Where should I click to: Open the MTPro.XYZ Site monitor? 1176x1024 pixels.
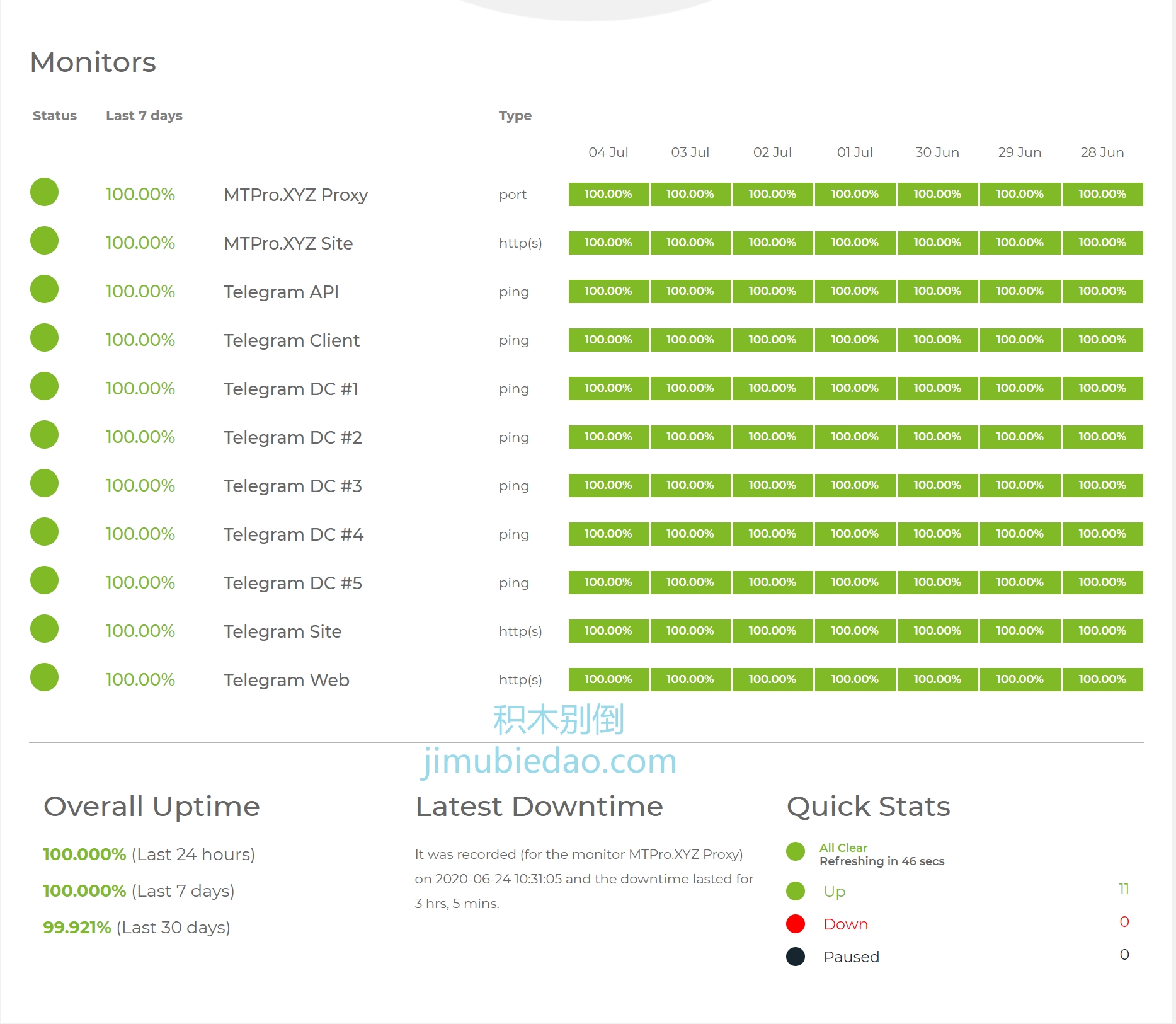coord(288,243)
